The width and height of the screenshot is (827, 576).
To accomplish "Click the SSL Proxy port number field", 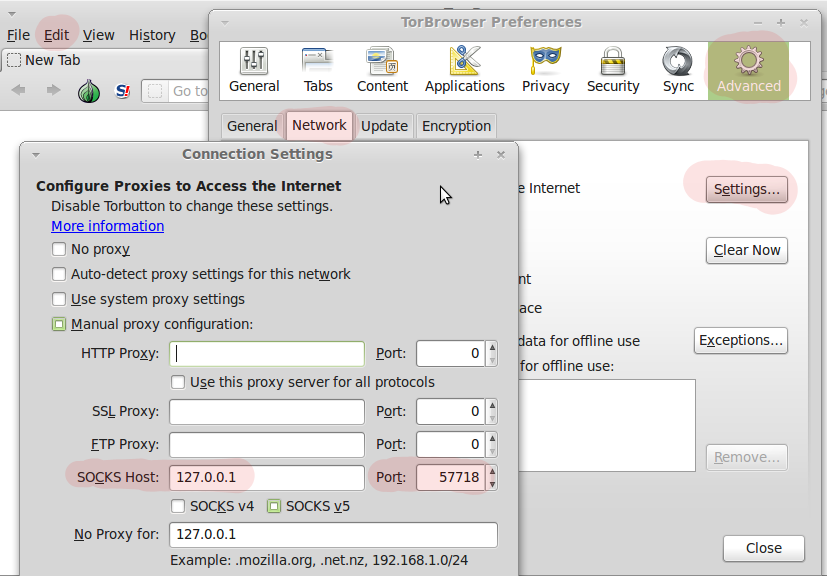I will click(x=451, y=411).
